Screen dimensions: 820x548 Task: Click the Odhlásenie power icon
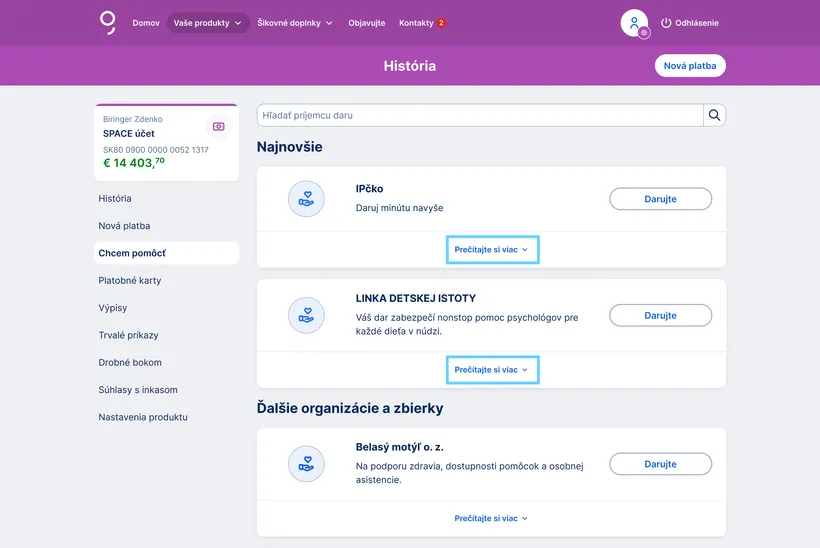pyautogui.click(x=667, y=23)
